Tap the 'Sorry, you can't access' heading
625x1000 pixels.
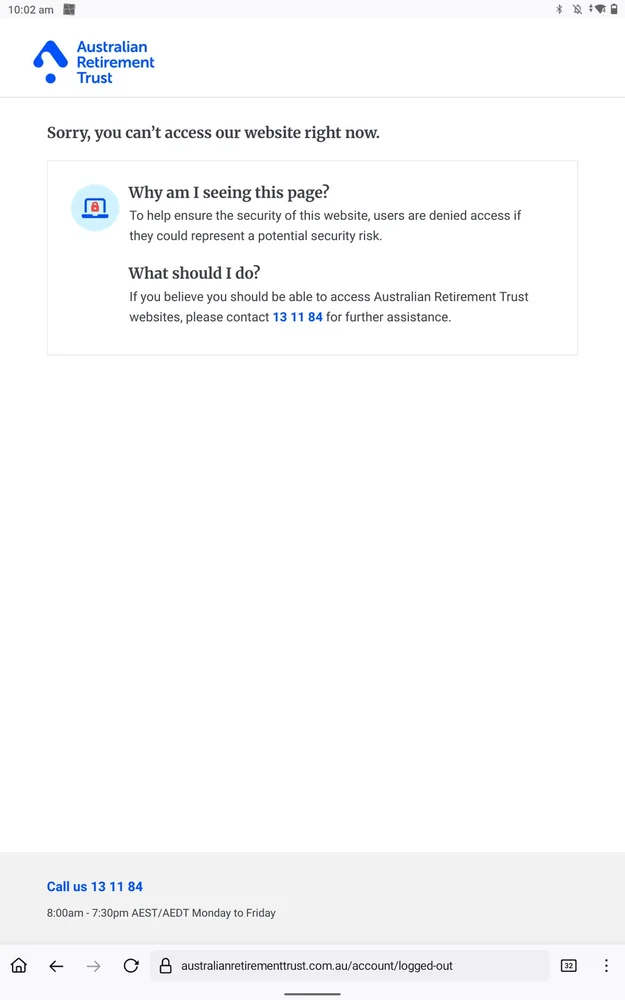point(213,133)
